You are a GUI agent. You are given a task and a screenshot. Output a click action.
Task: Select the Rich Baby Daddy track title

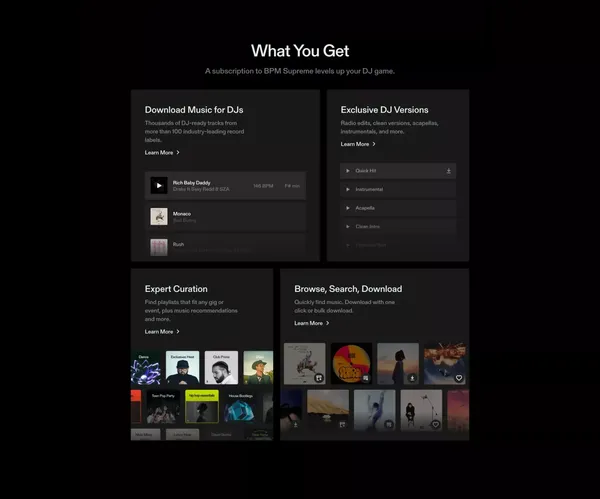[191, 183]
